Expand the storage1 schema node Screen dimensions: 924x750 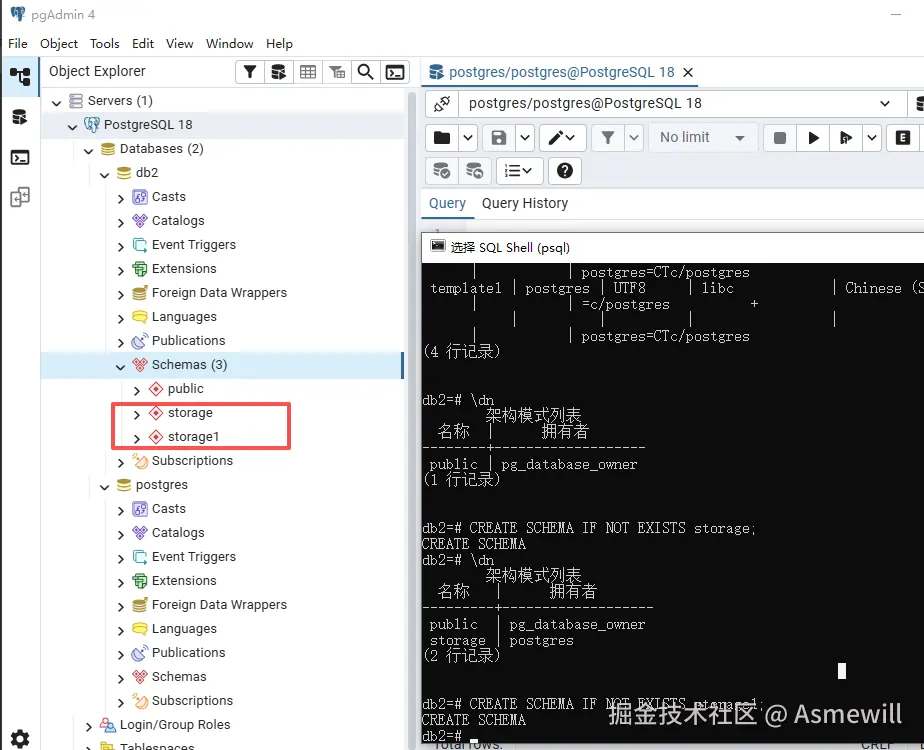tap(137, 438)
